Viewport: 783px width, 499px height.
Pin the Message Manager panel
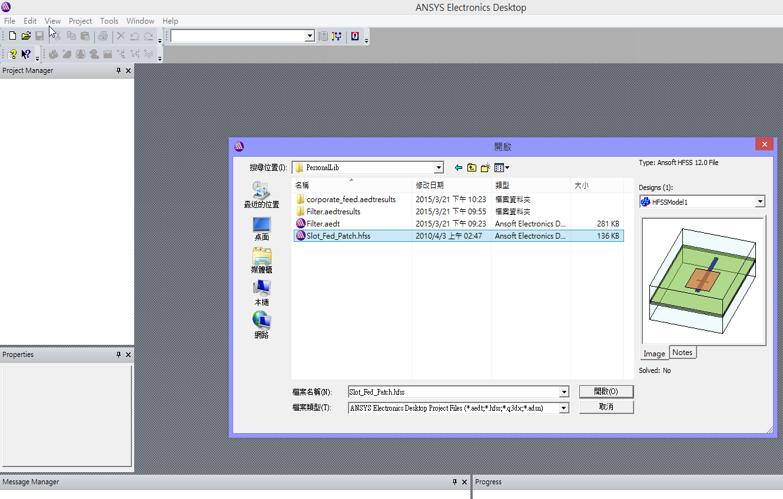(x=454, y=482)
